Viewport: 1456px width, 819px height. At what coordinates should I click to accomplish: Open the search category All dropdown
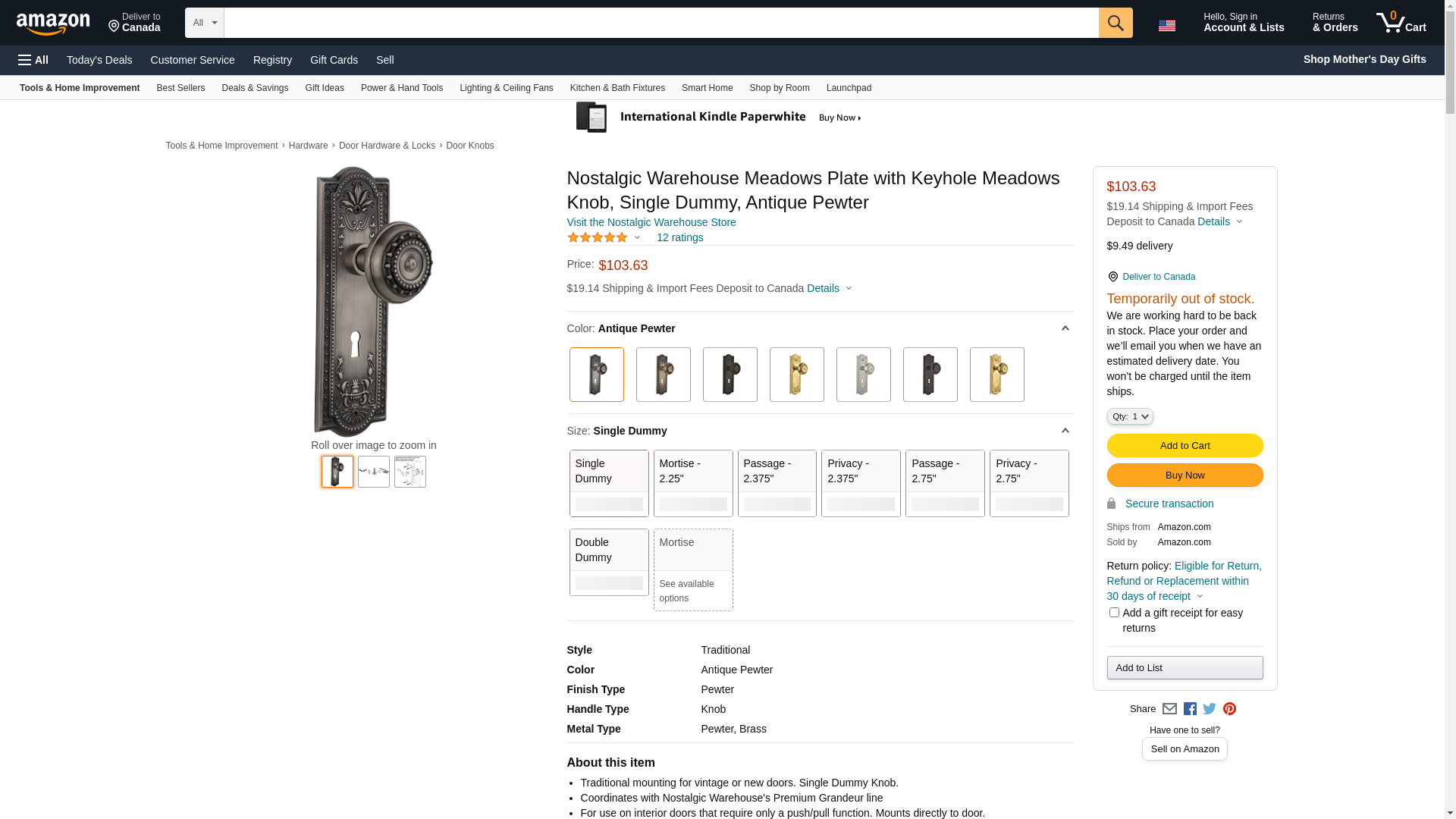[x=204, y=23]
